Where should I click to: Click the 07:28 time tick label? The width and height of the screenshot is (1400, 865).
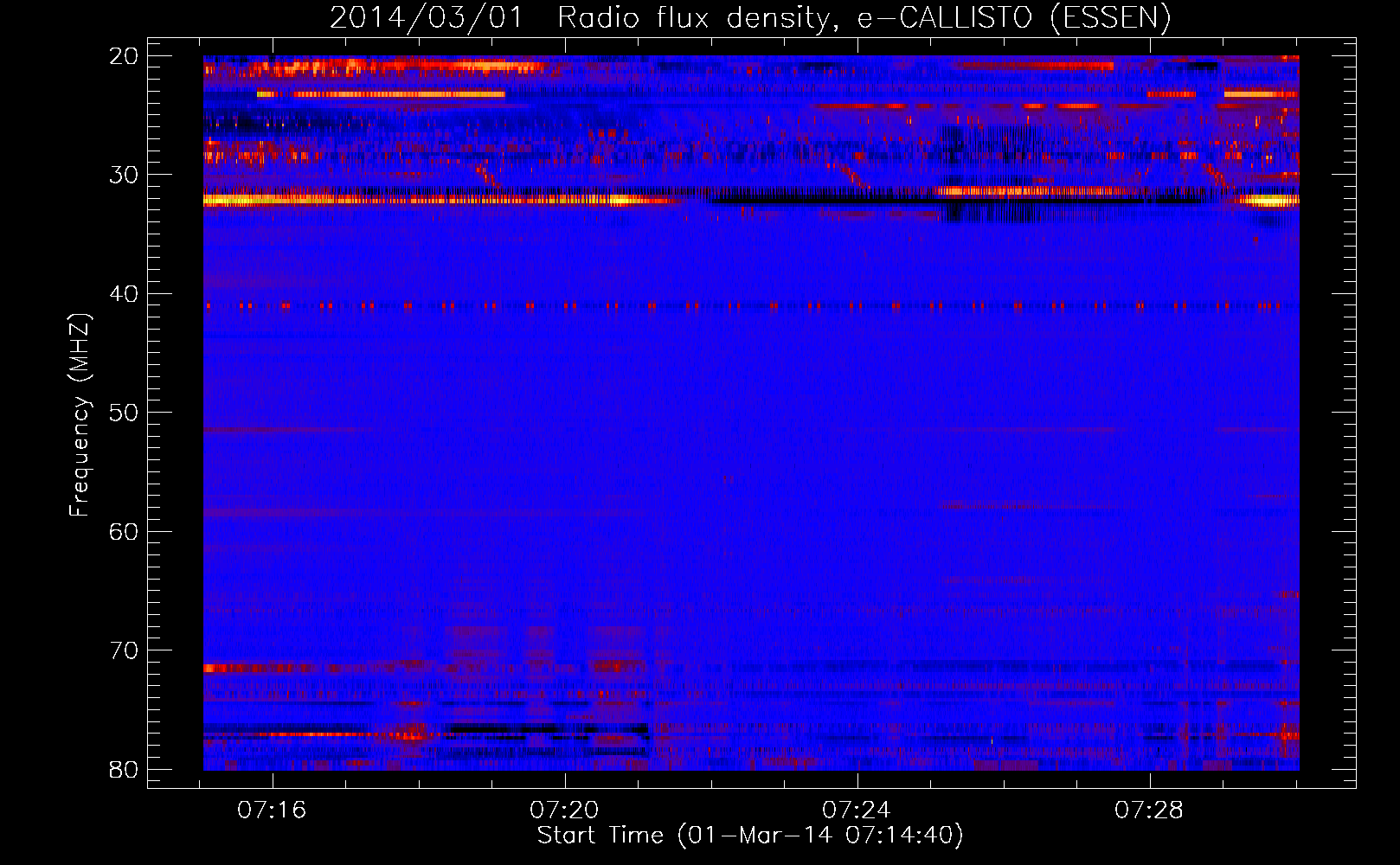click(x=1149, y=811)
